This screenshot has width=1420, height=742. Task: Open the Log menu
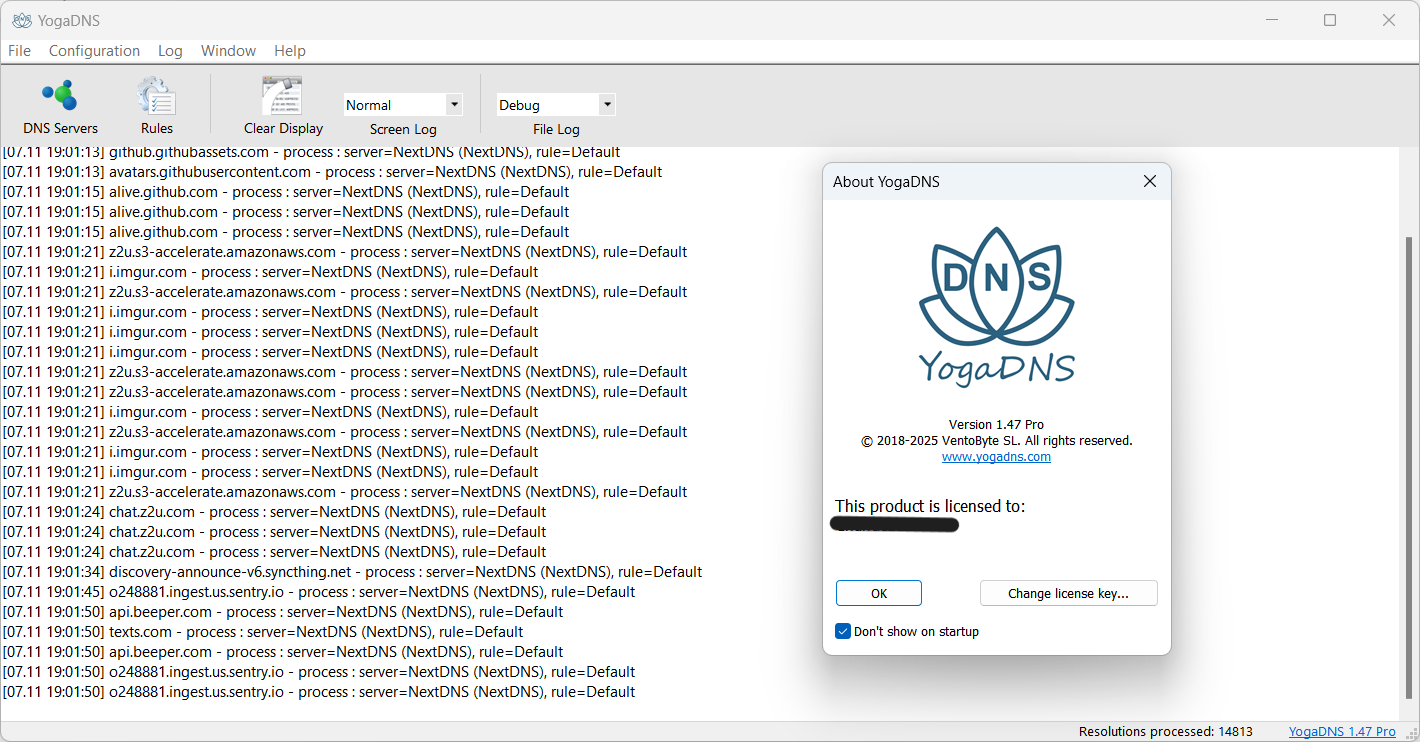(170, 51)
